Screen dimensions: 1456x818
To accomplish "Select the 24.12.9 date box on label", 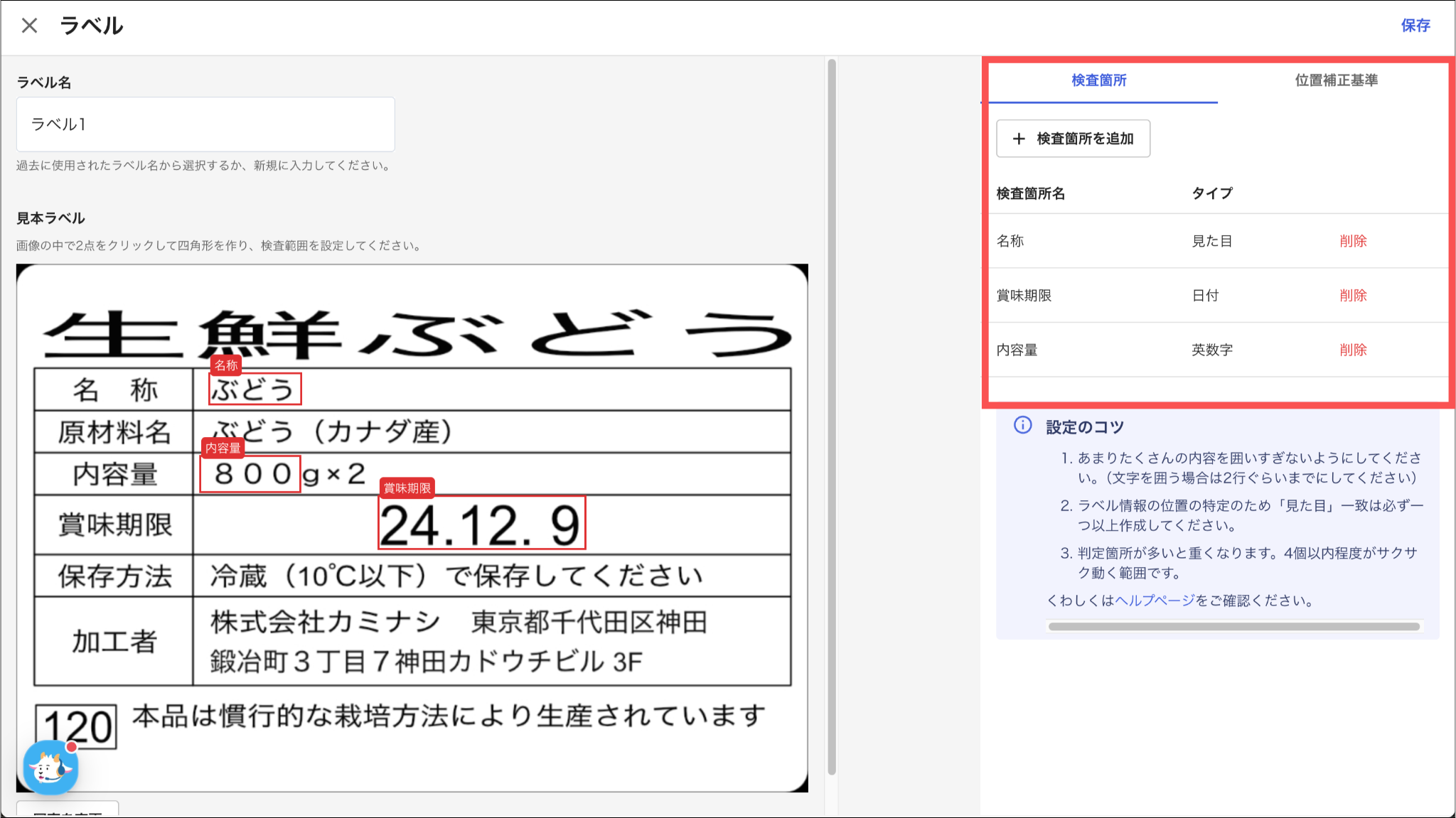I will [481, 523].
